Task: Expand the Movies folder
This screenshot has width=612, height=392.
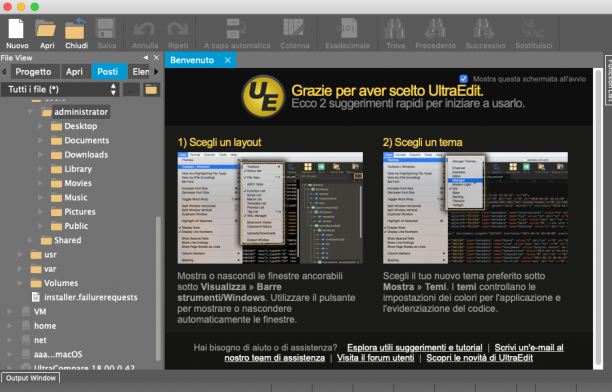Action: point(40,183)
